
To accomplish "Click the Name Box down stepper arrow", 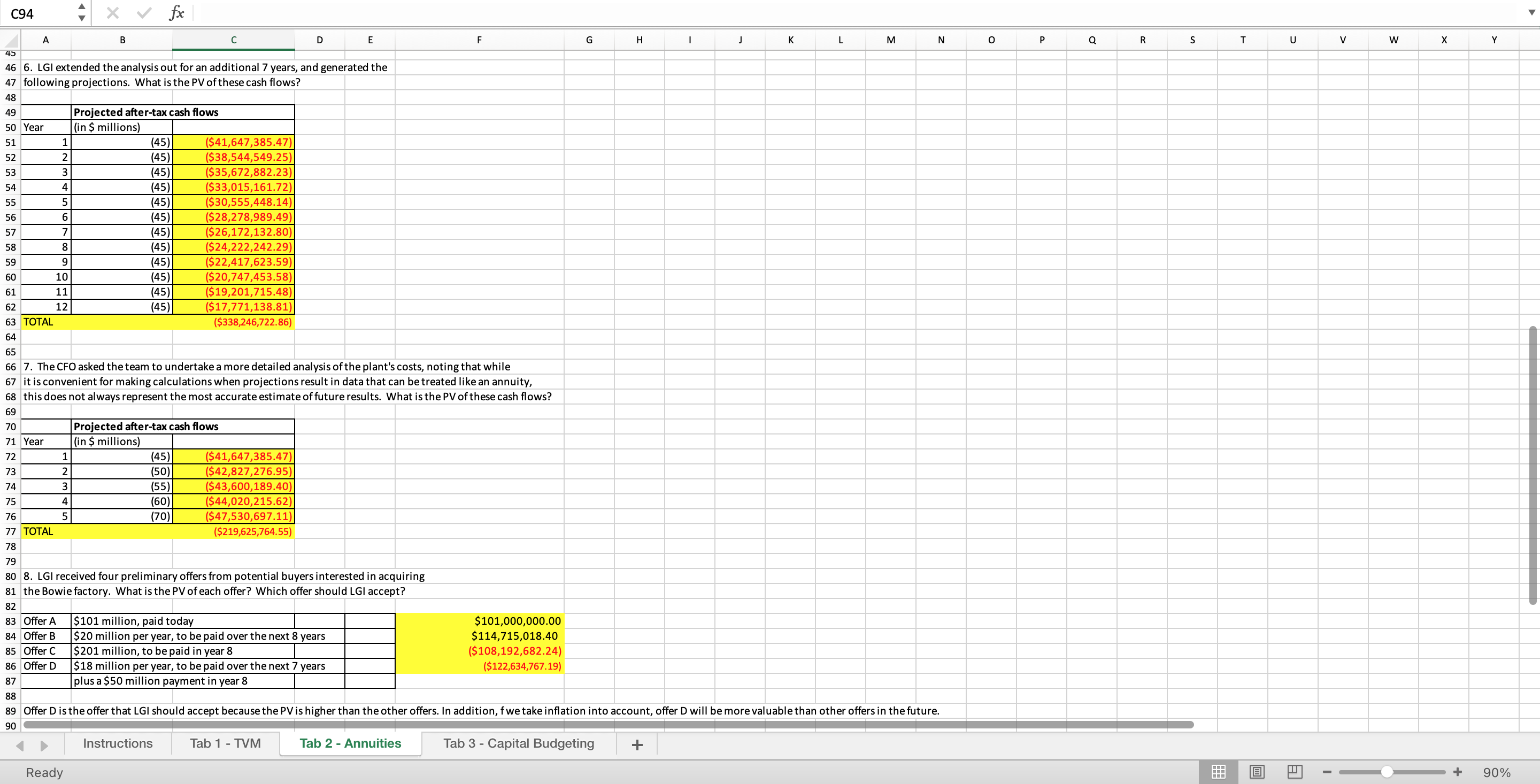I will tap(81, 19).
